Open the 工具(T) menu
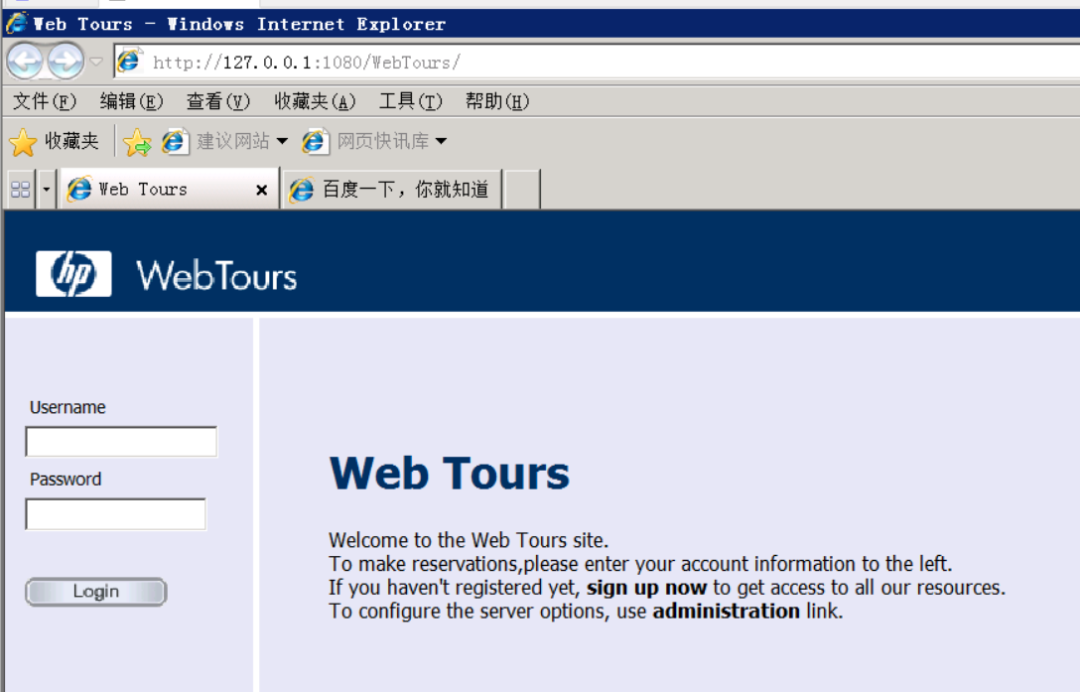Screen dimensions: 1080x692 click(x=409, y=101)
